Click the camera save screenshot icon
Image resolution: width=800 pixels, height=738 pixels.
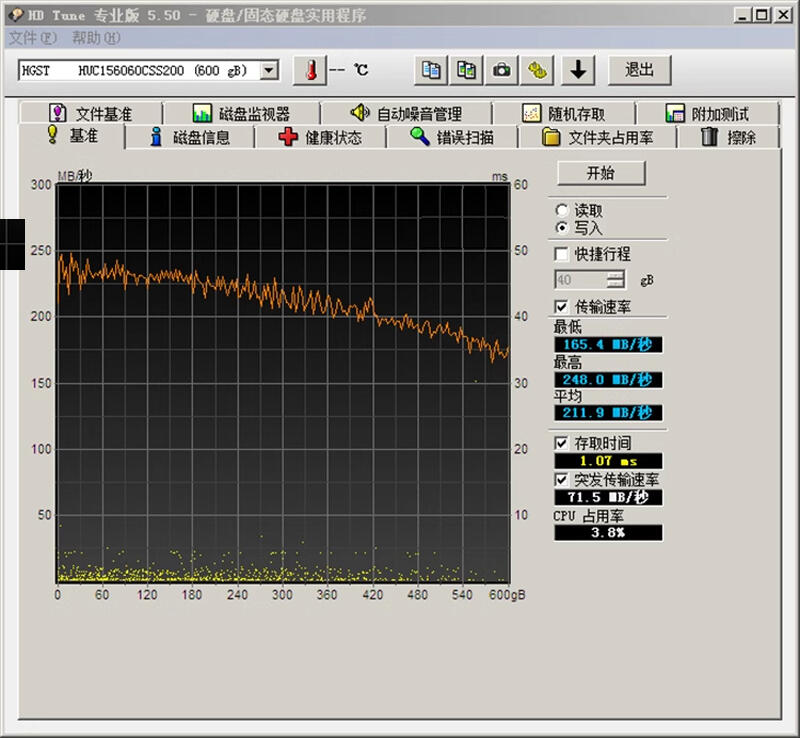502,70
